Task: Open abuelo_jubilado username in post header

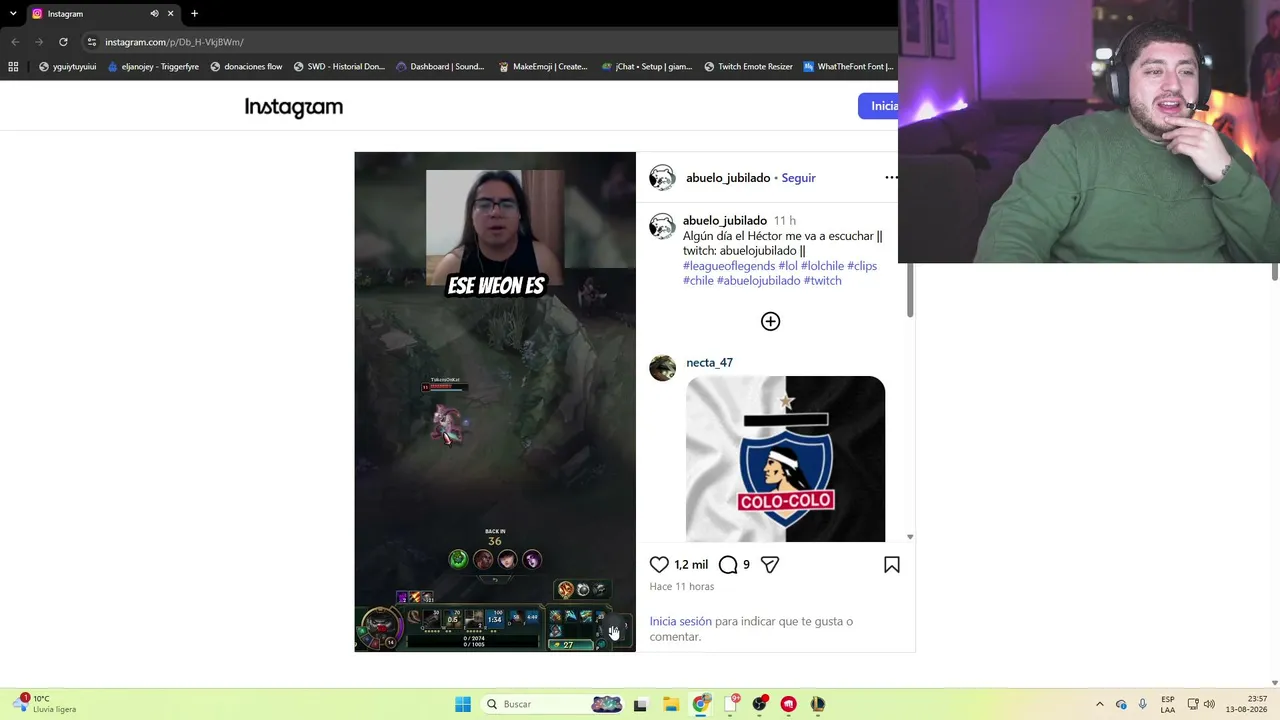Action: (728, 178)
